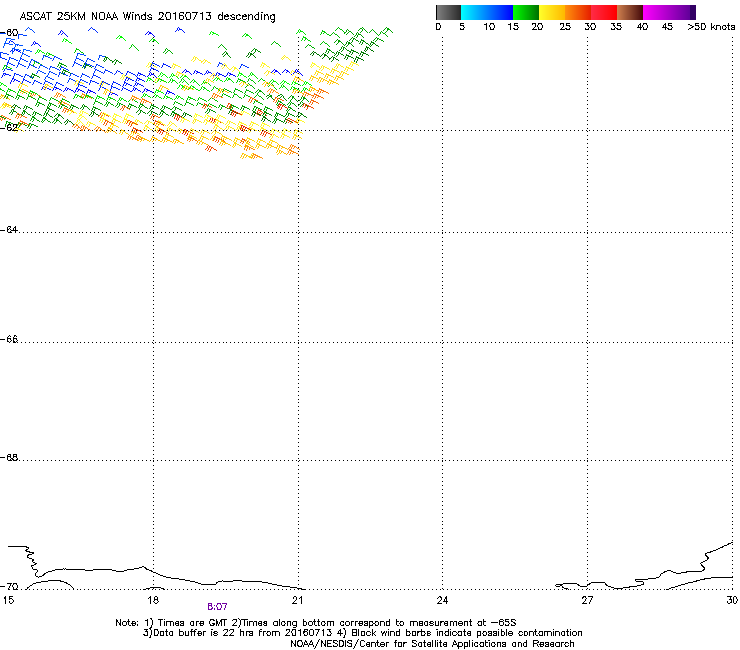Image resolution: width=740 pixels, height=650 pixels.
Task: Click the latitude label -60
Action: pyautogui.click(x=9, y=33)
